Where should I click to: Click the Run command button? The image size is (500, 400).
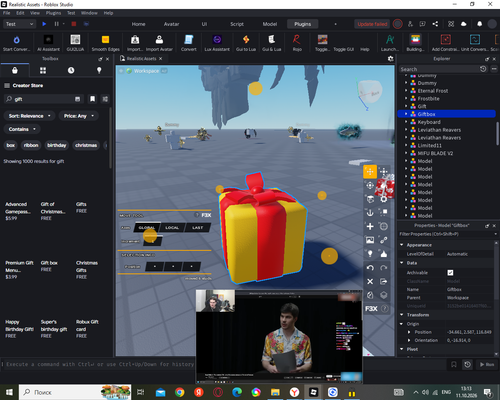pyautogui.click(x=487, y=364)
